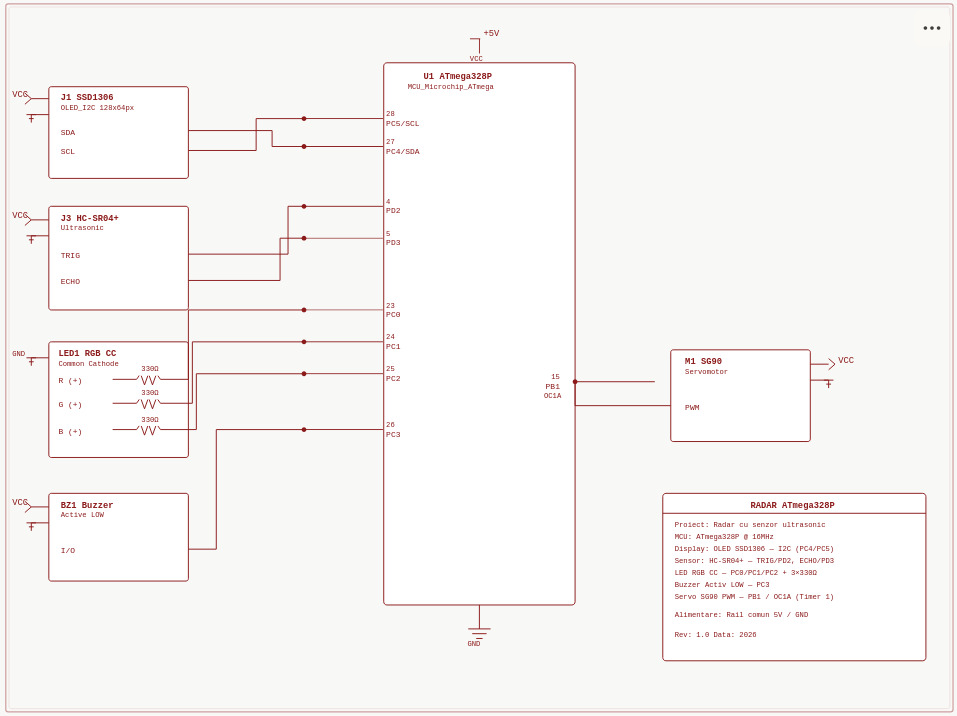This screenshot has height=716, width=957.
Task: Select the junction dot at PB1 pin 15
Action: [x=575, y=382]
